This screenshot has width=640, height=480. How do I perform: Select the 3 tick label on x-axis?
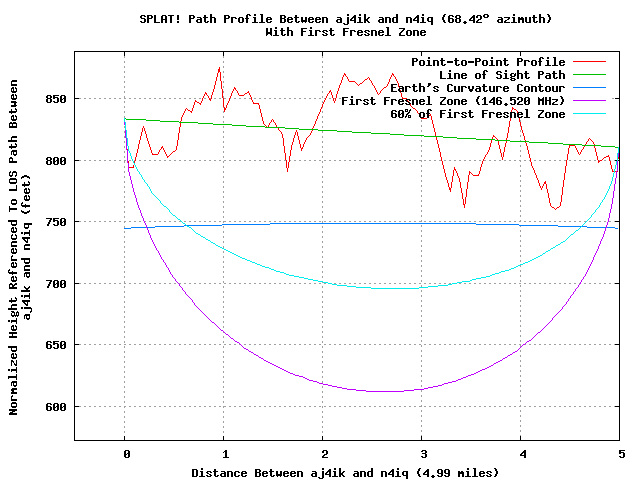tap(421, 453)
